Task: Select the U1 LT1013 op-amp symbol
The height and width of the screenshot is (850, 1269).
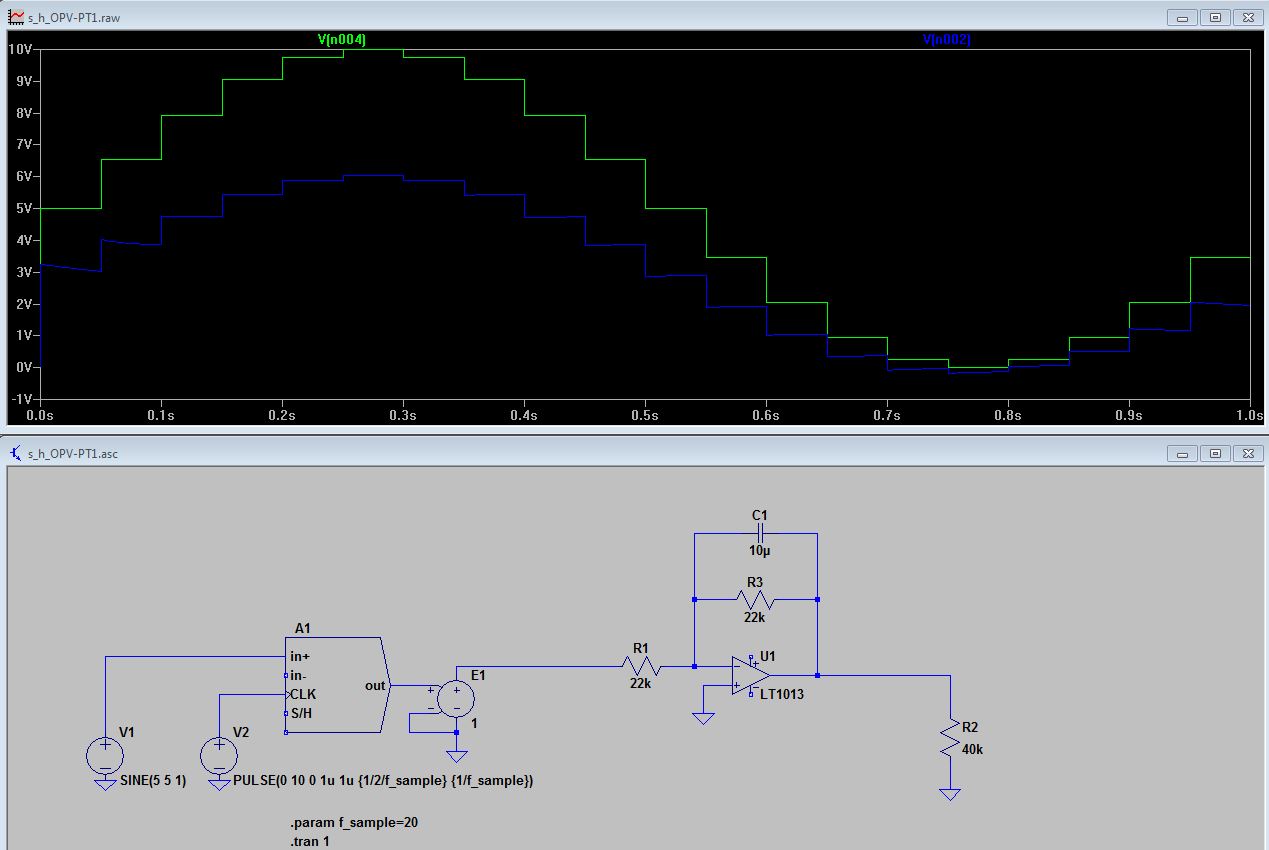Action: pyautogui.click(x=751, y=676)
